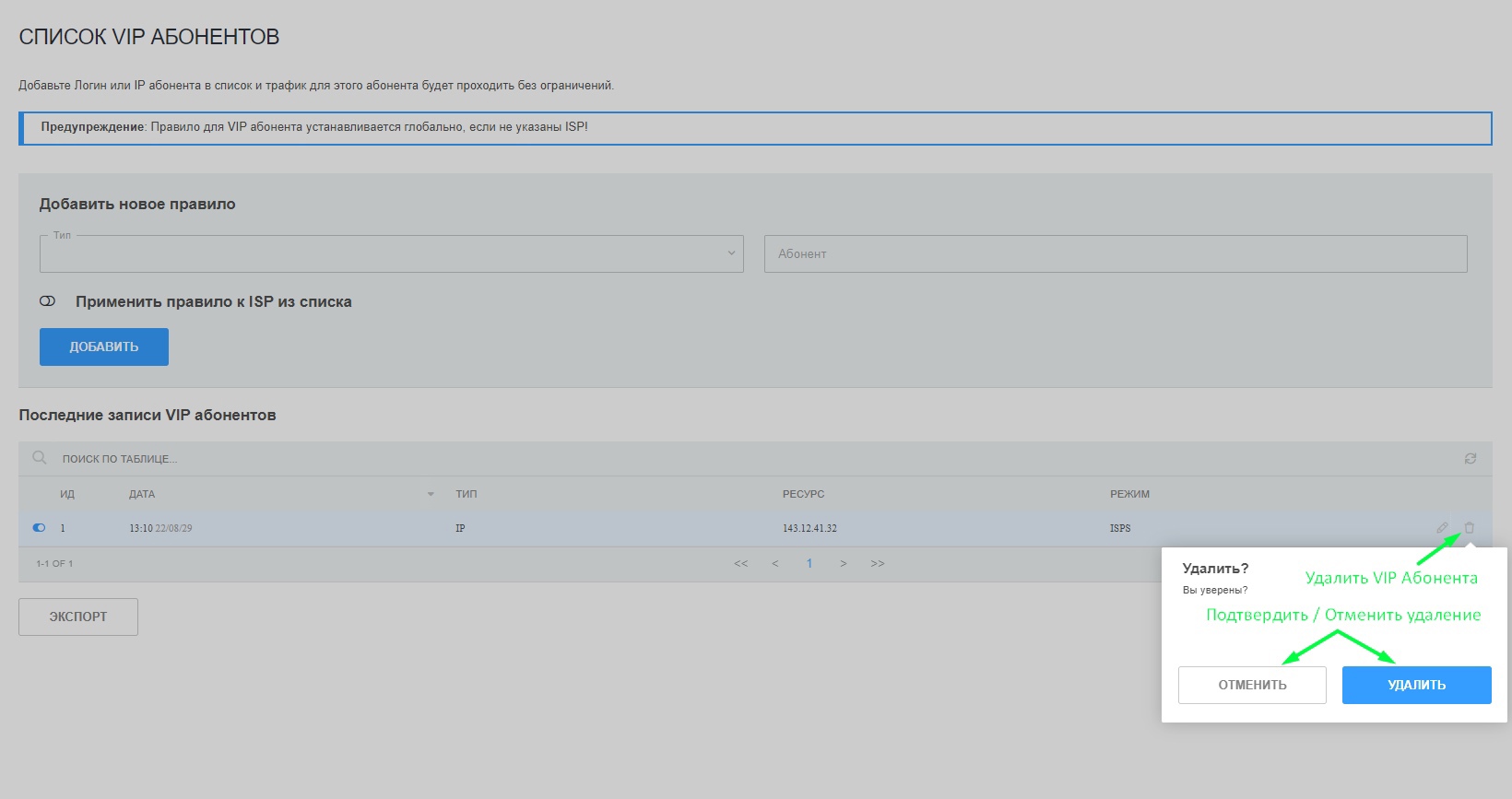Screen dimensions: 1512x799
Task: Click sort arrow in ДАТА column
Action: [431, 495]
